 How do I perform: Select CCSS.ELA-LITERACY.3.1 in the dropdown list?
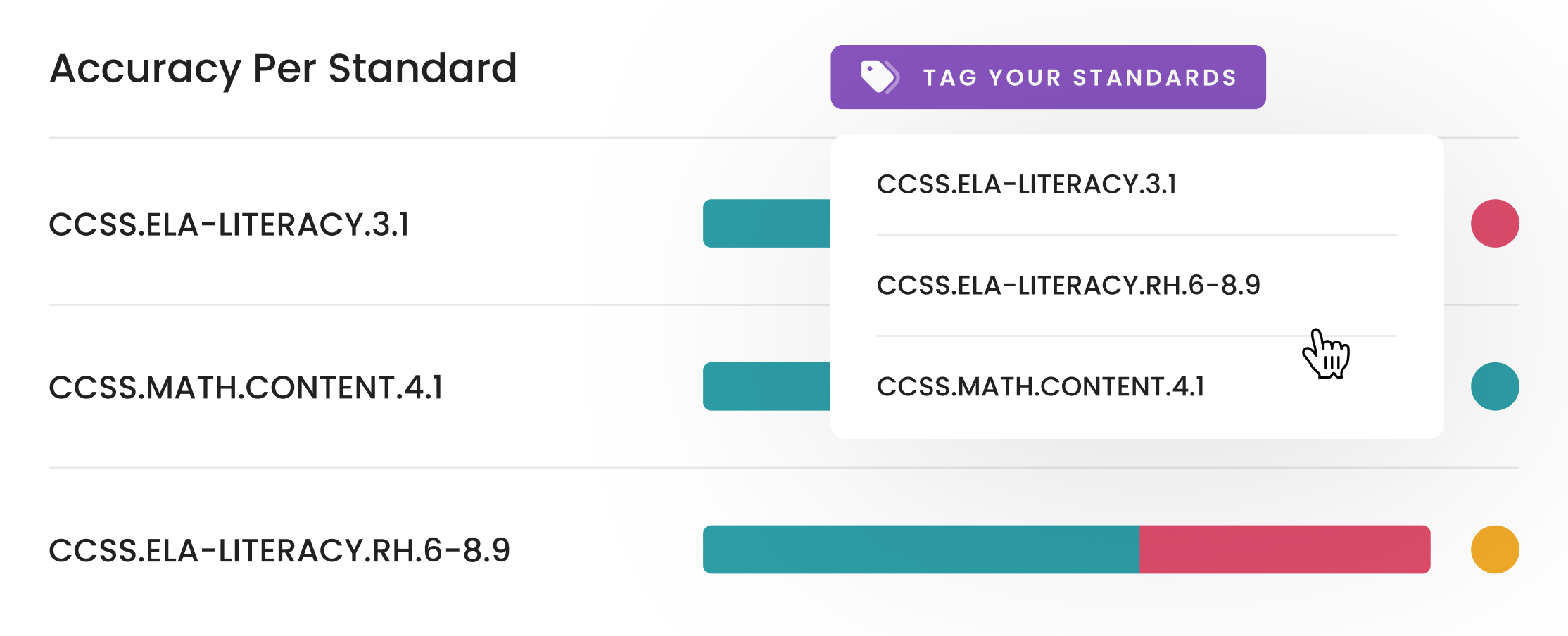tap(1026, 184)
